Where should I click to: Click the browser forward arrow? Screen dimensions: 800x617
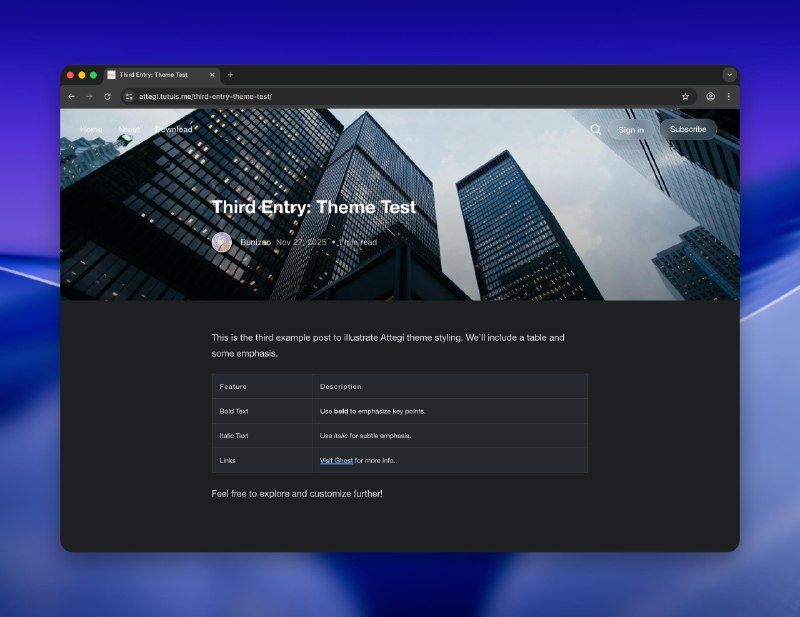(89, 97)
